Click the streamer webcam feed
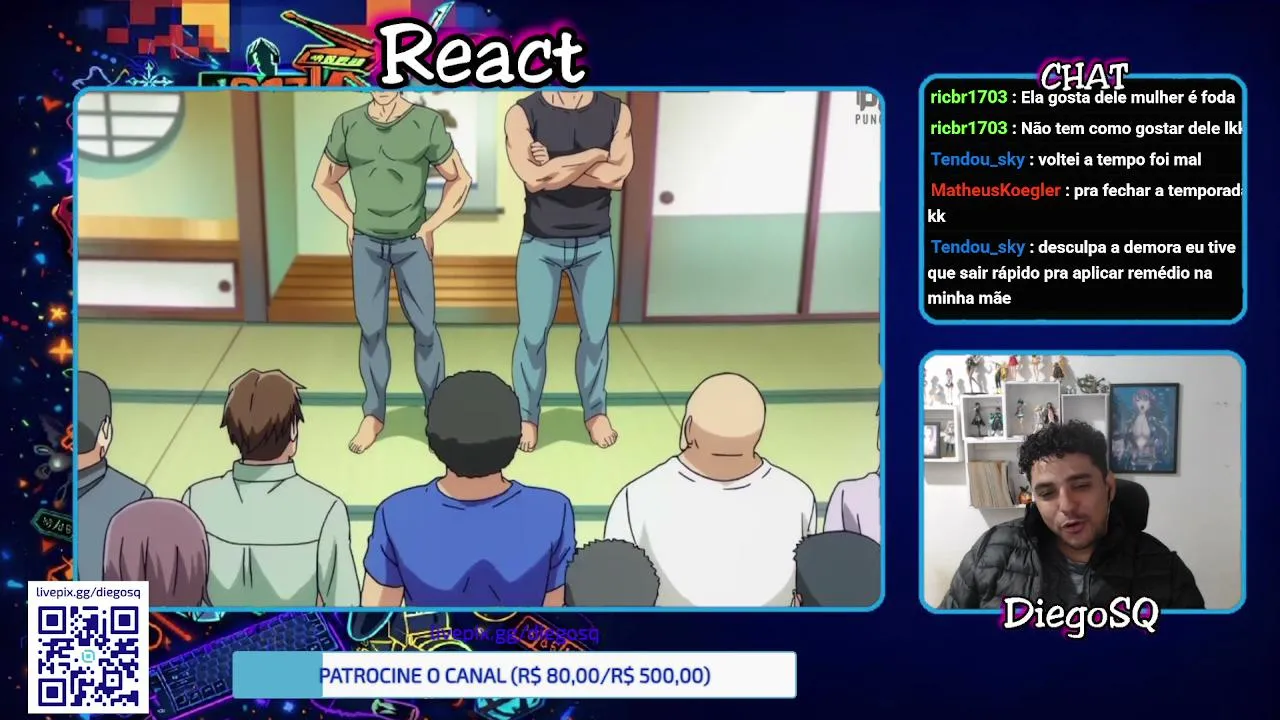 (1082, 482)
